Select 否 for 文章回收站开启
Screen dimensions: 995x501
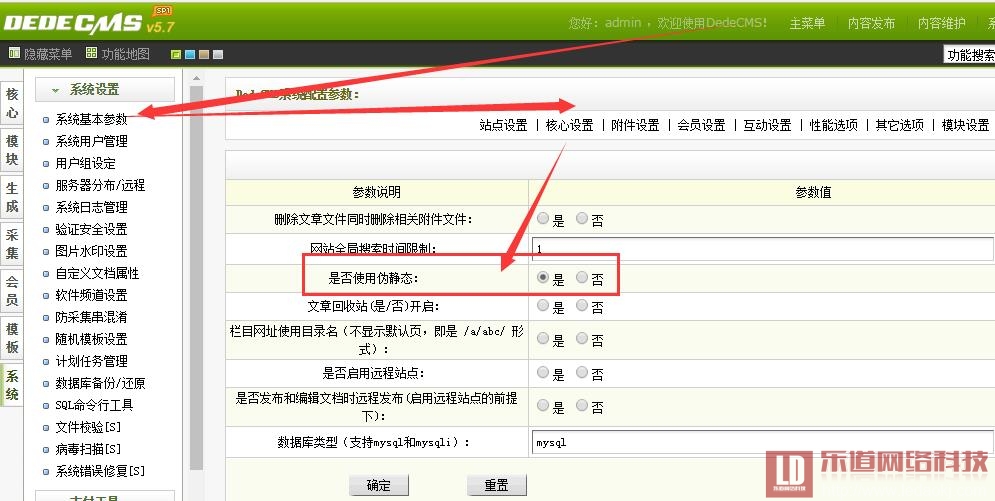[x=582, y=306]
